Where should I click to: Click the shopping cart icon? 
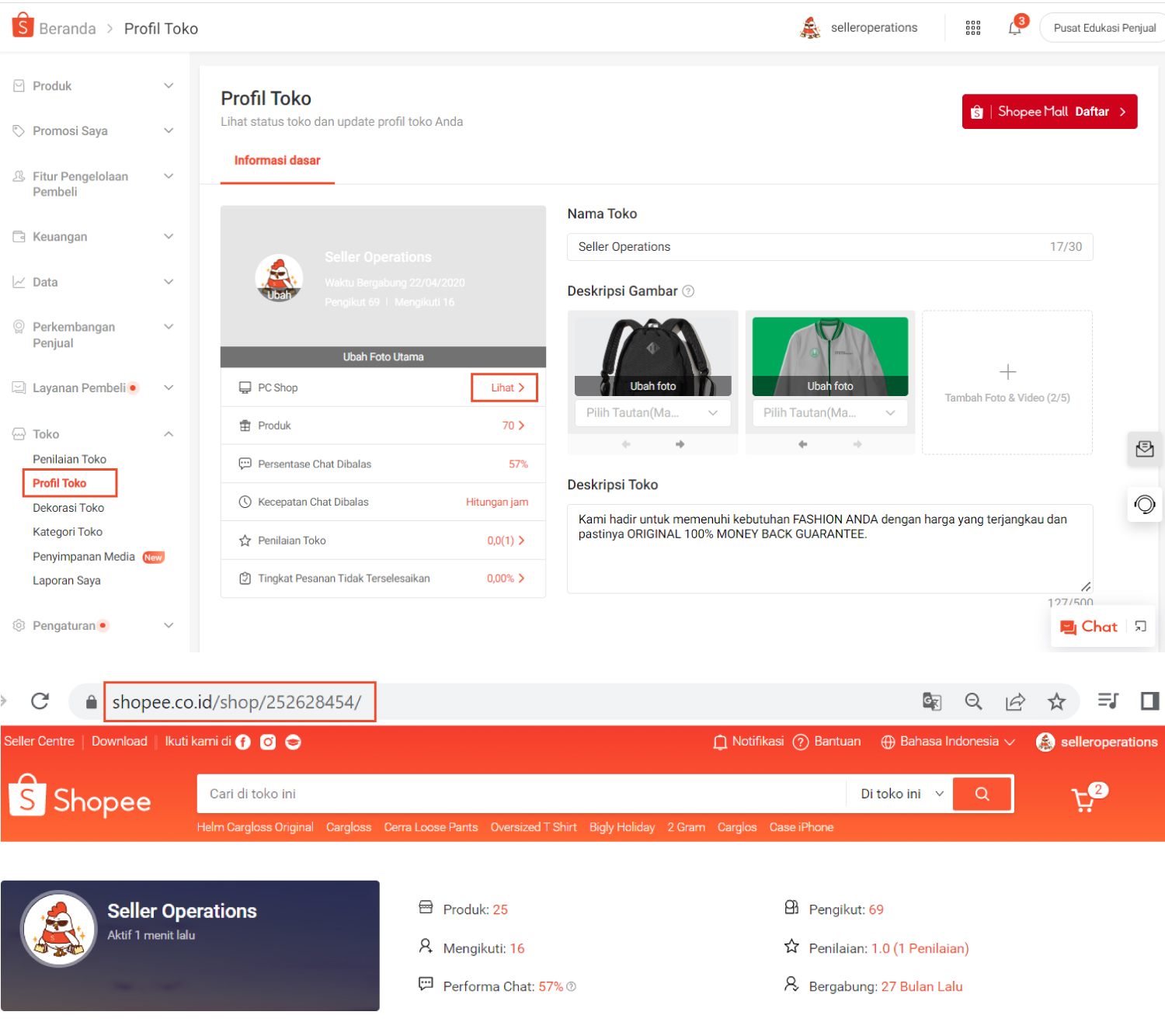(x=1083, y=799)
